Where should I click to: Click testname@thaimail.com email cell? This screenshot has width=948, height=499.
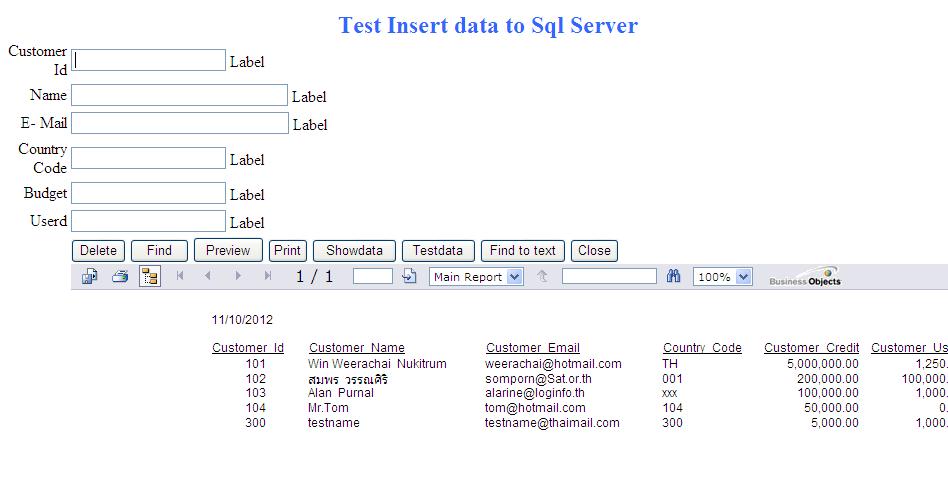(x=552, y=423)
